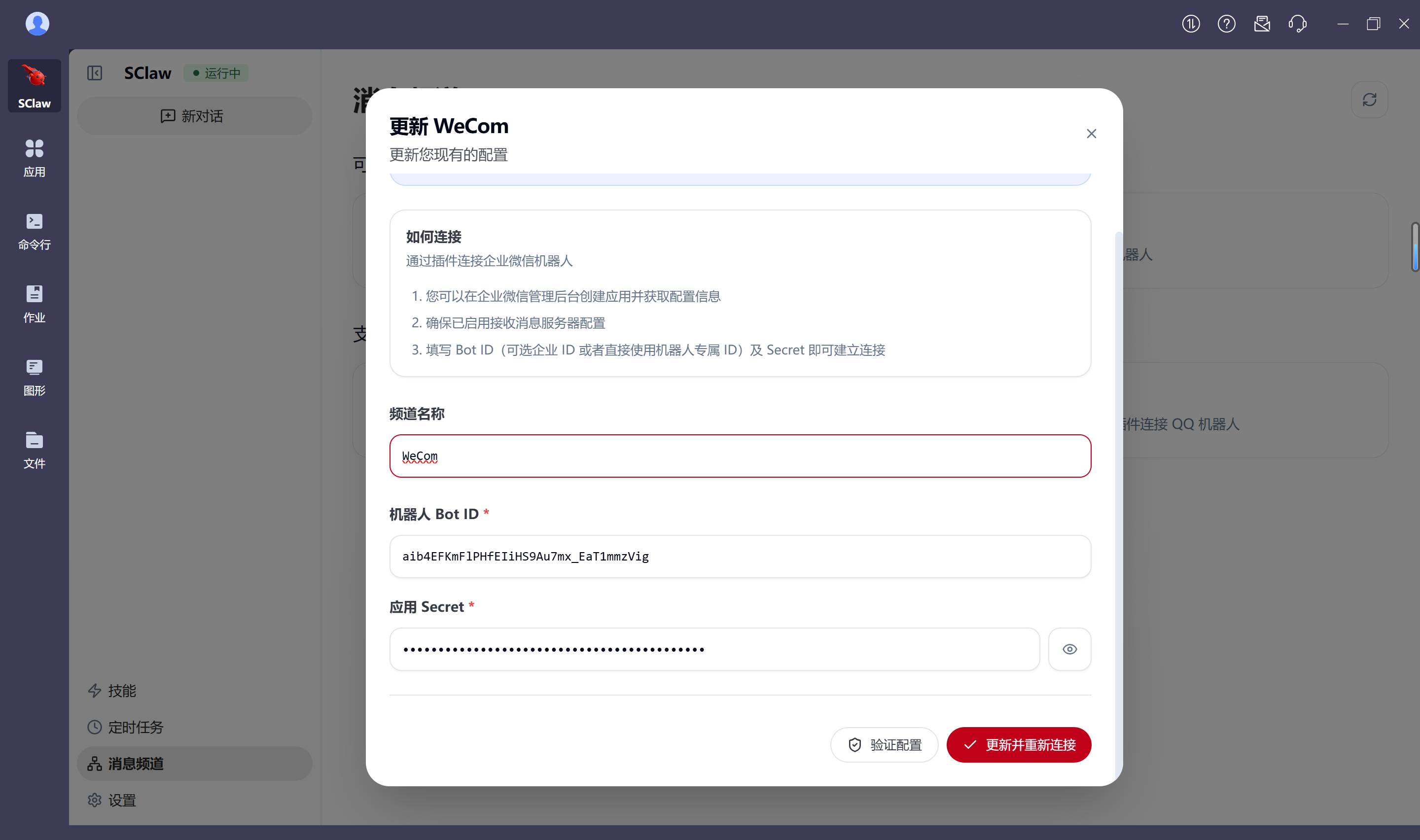Collapse the sidebar panel toggle
This screenshot has height=840, width=1420.
[95, 73]
